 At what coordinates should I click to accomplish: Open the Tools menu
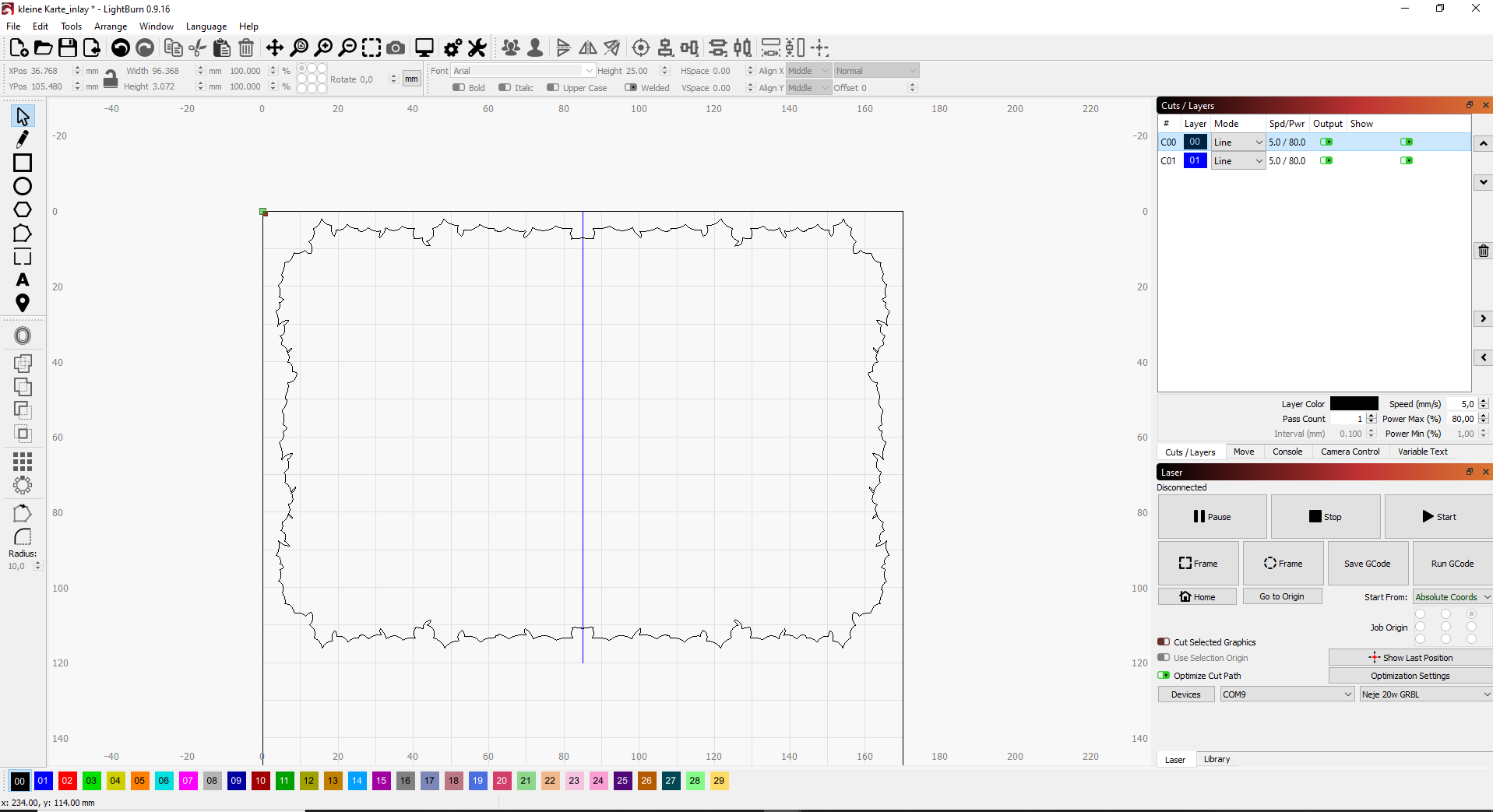point(71,26)
